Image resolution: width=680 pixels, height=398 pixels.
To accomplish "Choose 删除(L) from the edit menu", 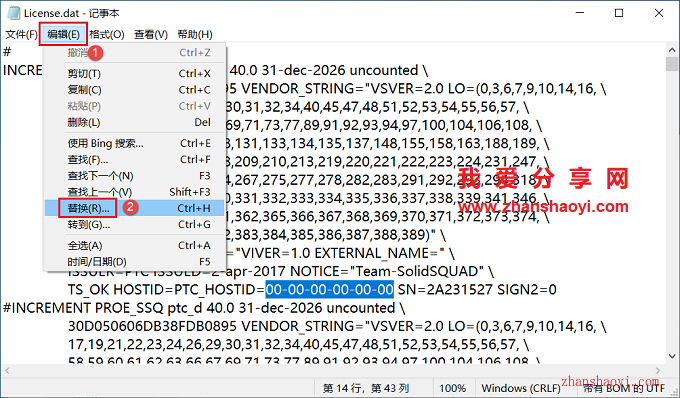I will 134,122.
